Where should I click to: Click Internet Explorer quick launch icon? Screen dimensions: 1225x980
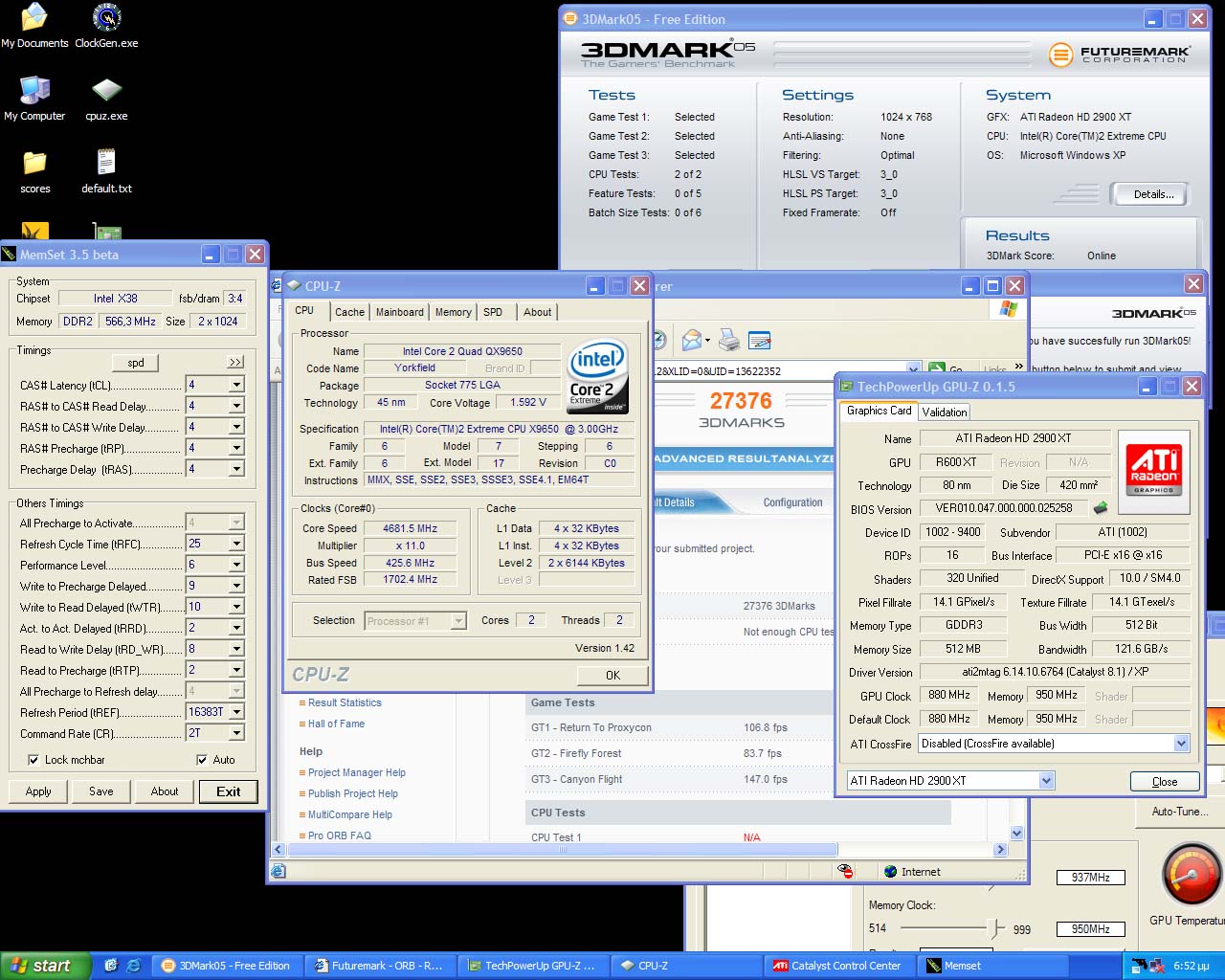tap(133, 966)
